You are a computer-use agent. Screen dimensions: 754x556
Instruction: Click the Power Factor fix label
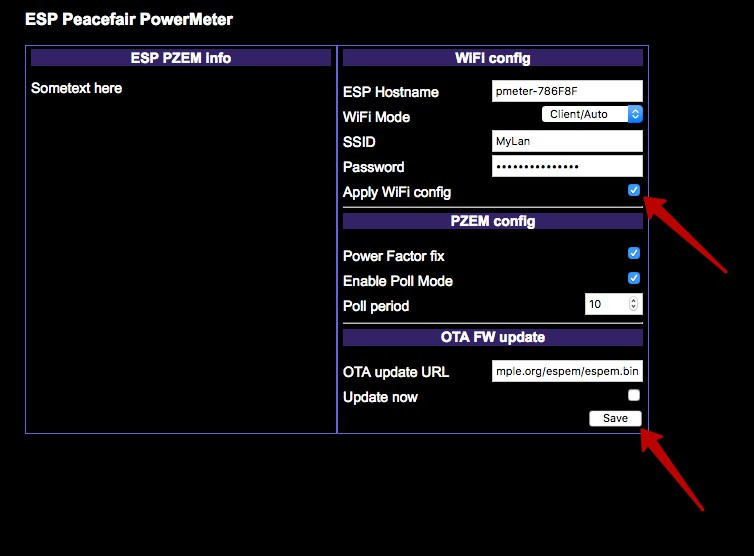click(393, 256)
